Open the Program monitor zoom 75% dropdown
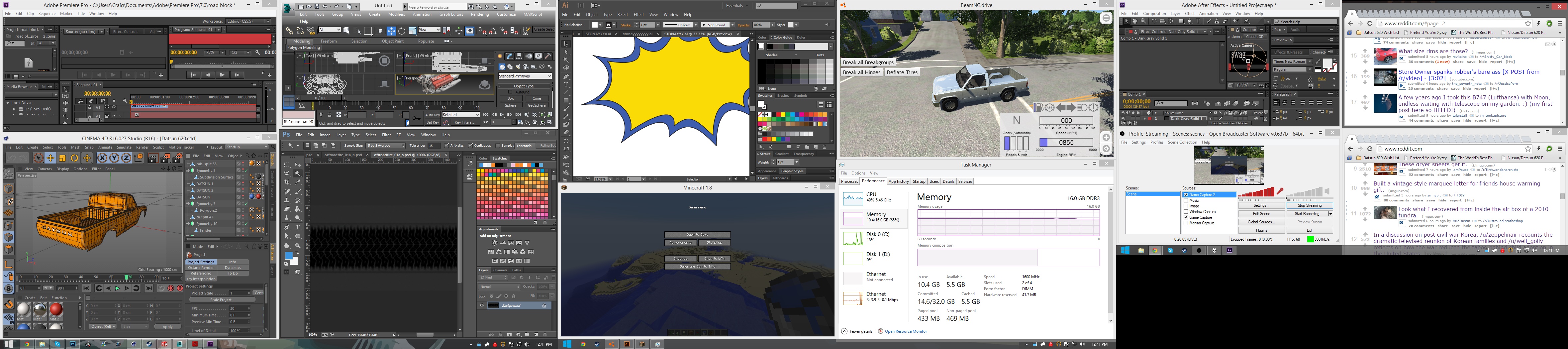1568x349 pixels. (x=214, y=53)
